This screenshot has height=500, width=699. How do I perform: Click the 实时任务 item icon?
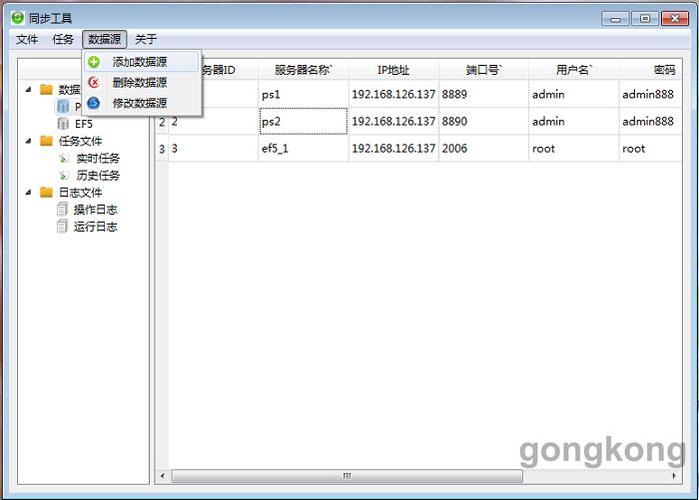tap(64, 158)
